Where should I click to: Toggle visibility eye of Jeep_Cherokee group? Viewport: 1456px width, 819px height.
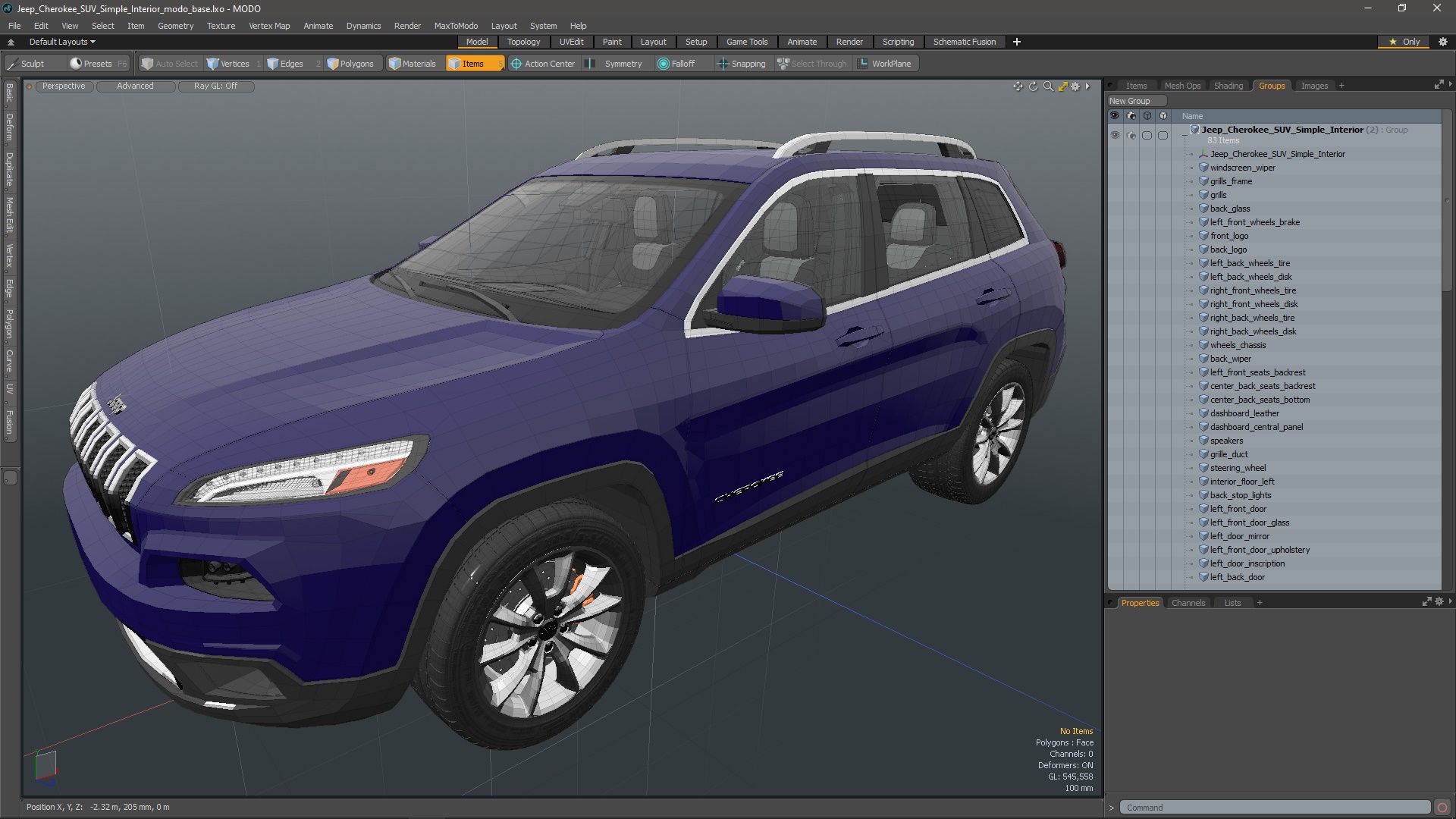pyautogui.click(x=1114, y=135)
